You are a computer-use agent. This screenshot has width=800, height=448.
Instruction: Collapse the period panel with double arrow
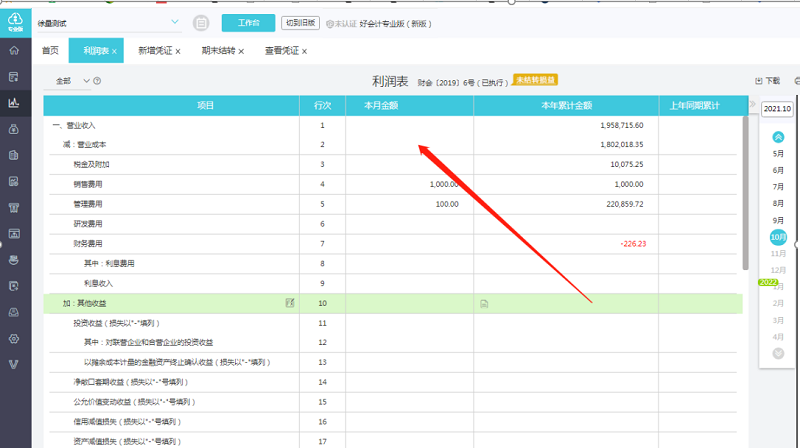(x=752, y=105)
